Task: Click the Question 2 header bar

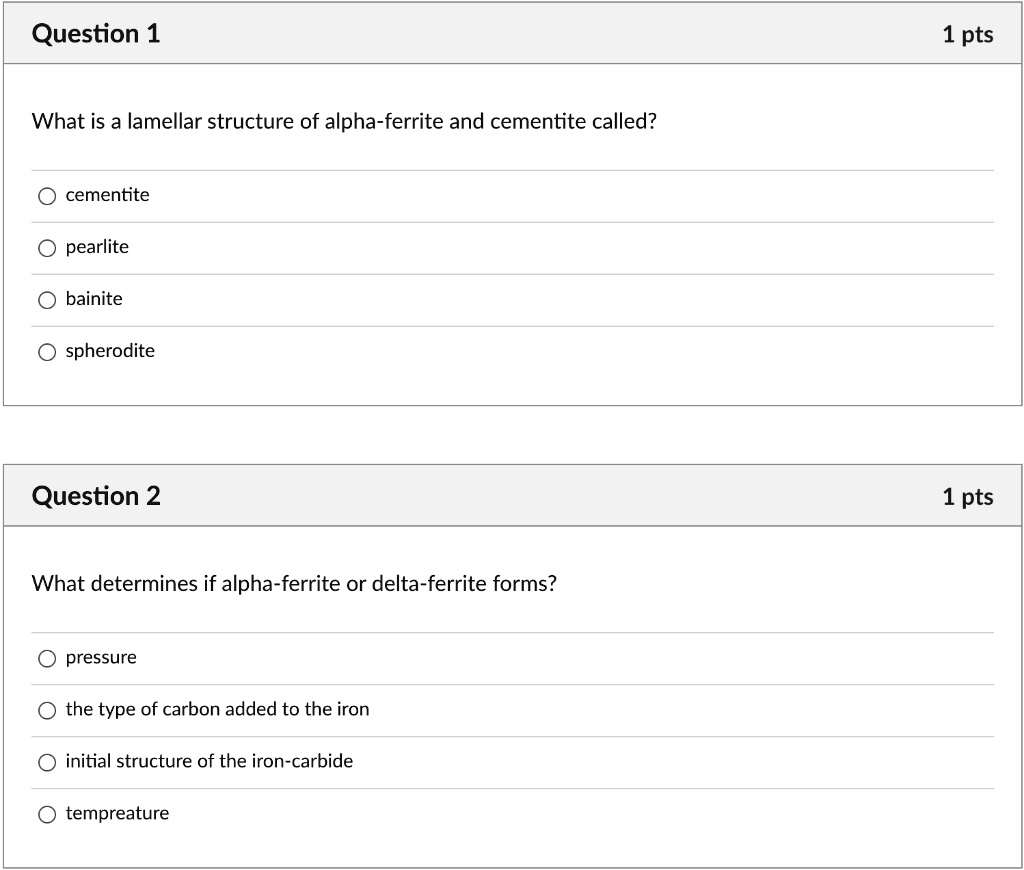Action: tap(512, 494)
